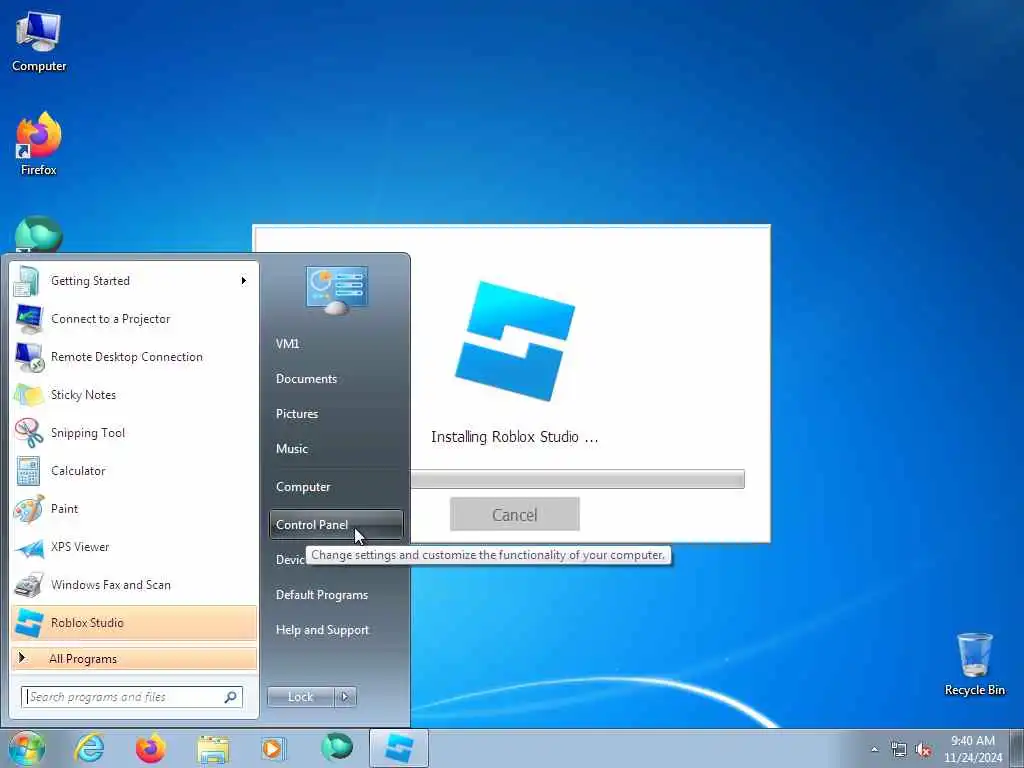The width and height of the screenshot is (1024, 768).
Task: Open Remote Desktop Connection
Action: pos(134,357)
